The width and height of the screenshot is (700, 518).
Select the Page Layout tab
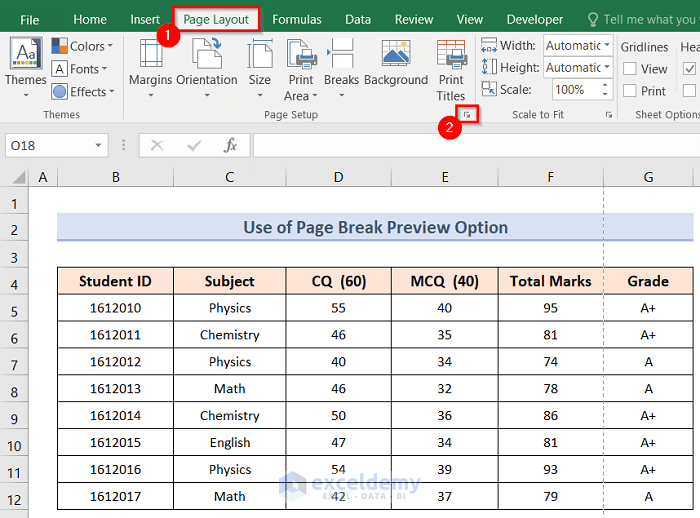(216, 20)
